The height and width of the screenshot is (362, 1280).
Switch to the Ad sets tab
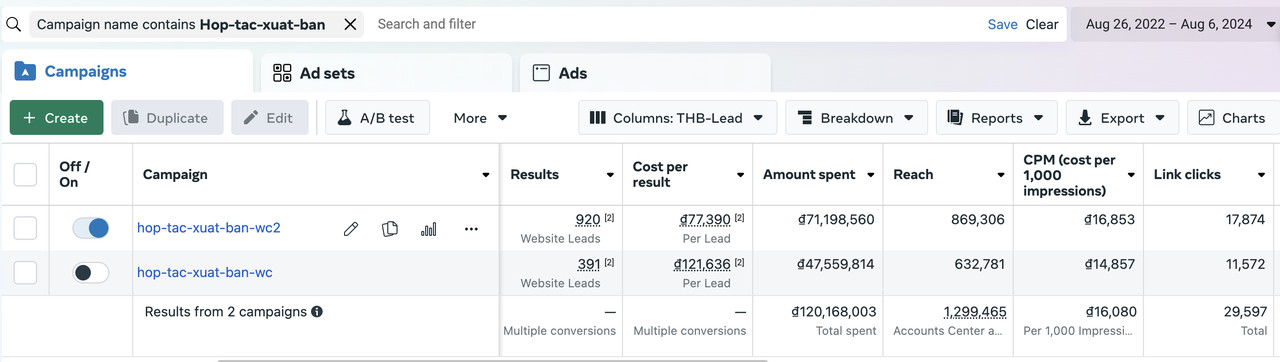point(387,73)
